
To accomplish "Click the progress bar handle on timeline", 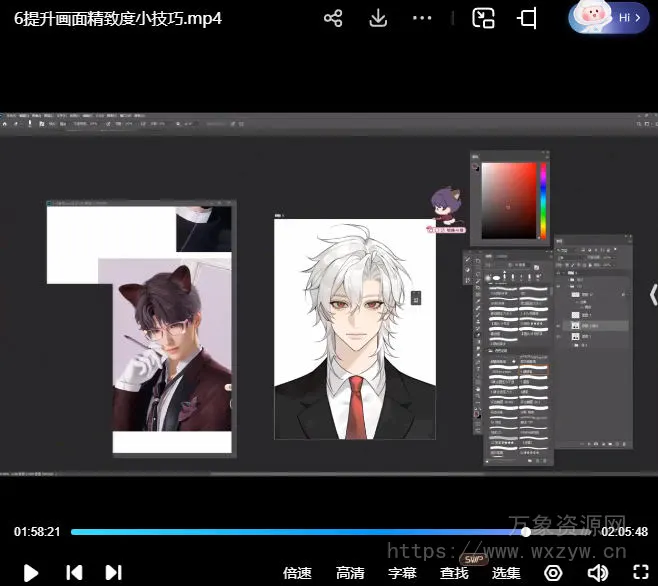I will pyautogui.click(x=526, y=532).
